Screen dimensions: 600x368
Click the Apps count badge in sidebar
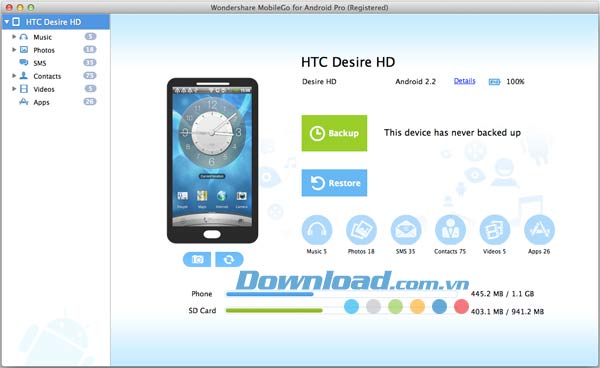click(x=90, y=101)
